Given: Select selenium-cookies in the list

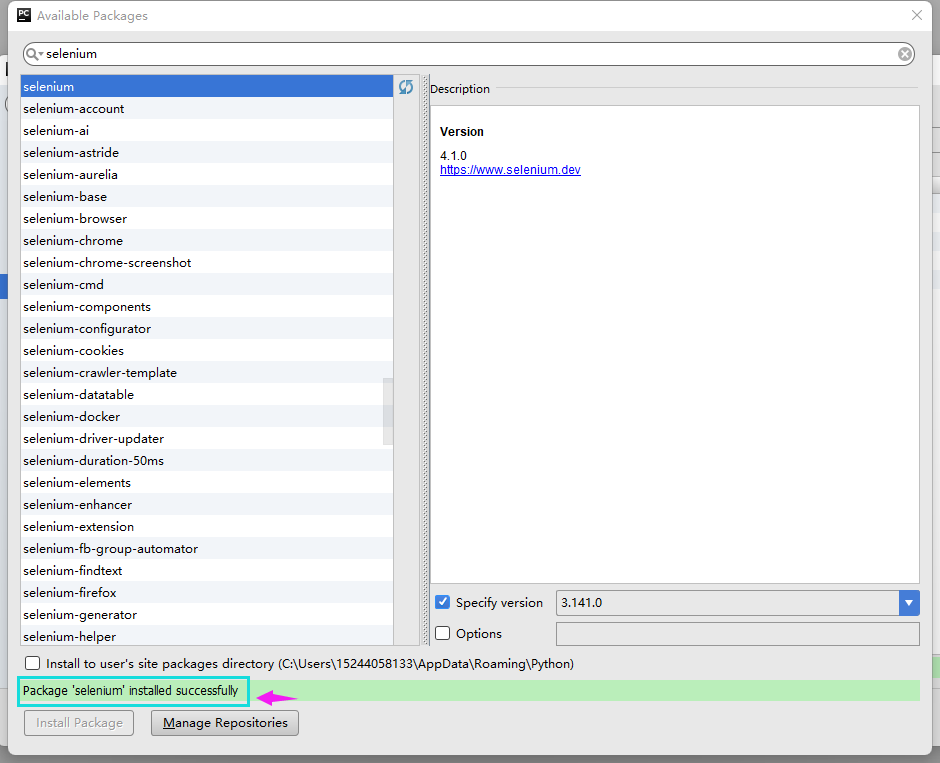Looking at the screenshot, I should point(207,350).
